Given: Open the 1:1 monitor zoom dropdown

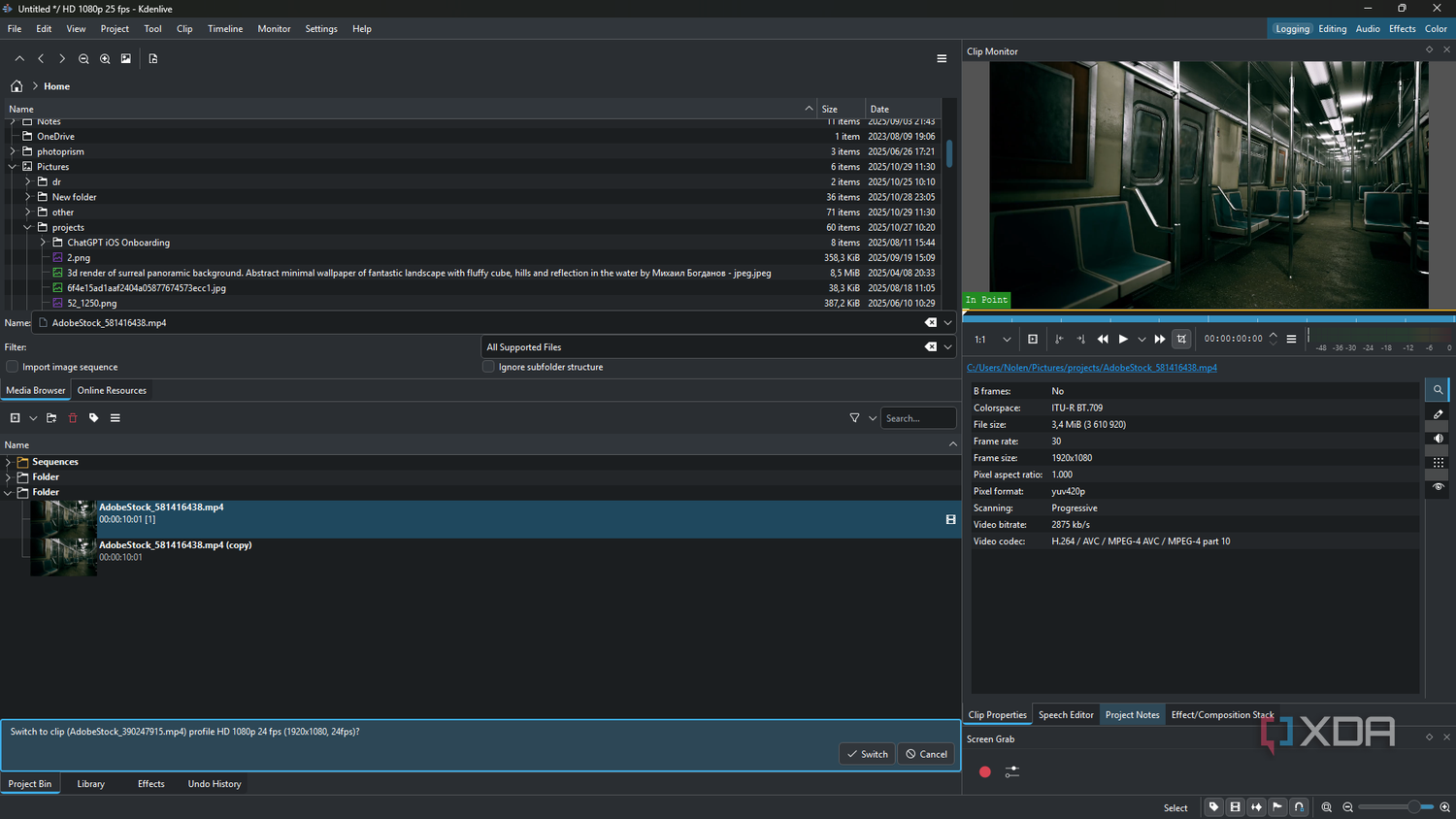Looking at the screenshot, I should [993, 340].
